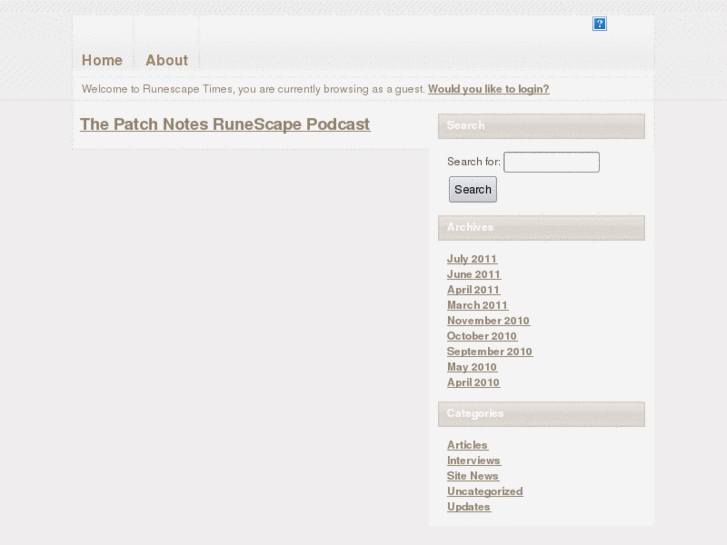Image resolution: width=727 pixels, height=545 pixels.
Task: Browse the Site News category
Action: pos(473,476)
